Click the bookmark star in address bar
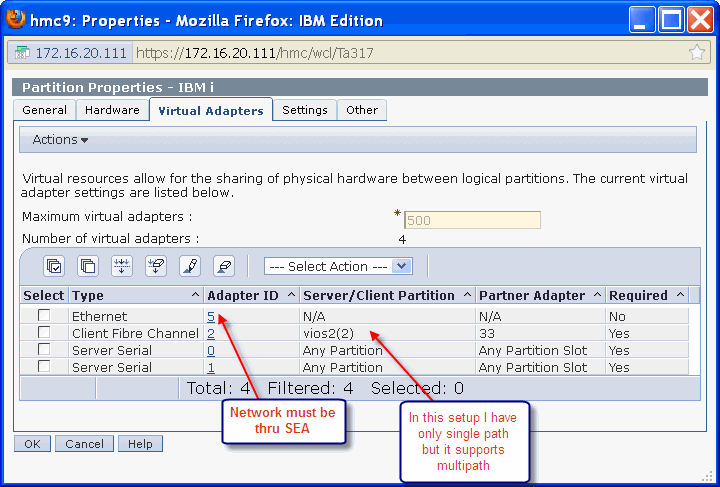The height and width of the screenshot is (487, 720). coord(696,53)
